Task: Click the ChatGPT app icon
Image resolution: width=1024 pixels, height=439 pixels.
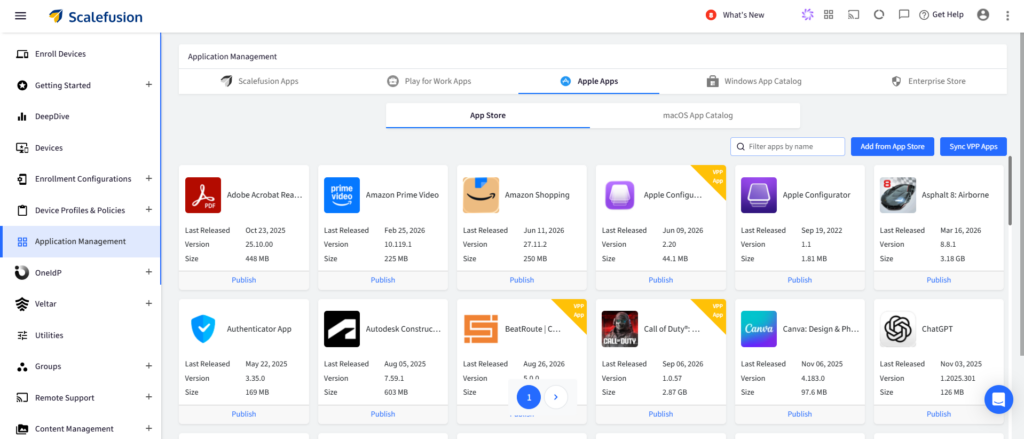Action: (898, 329)
